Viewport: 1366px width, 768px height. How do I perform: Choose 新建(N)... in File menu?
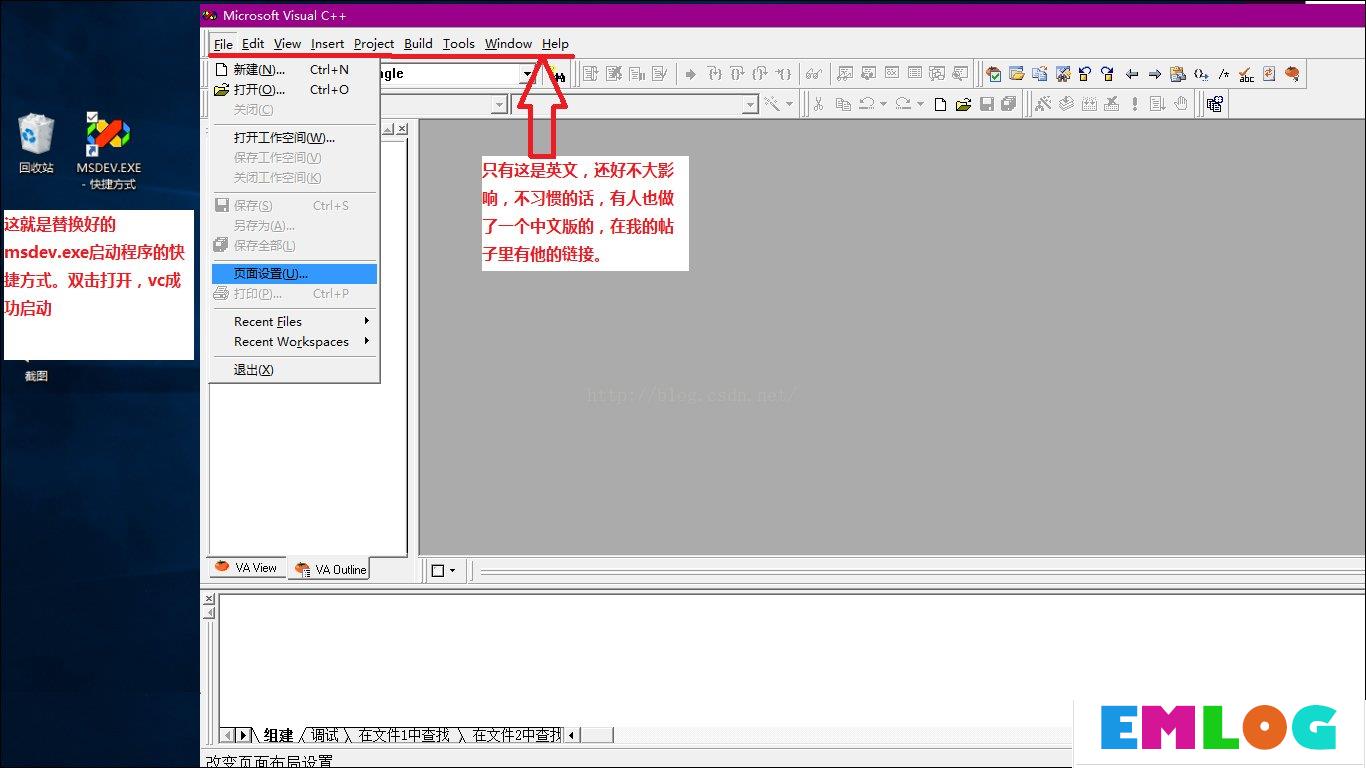click(x=295, y=70)
